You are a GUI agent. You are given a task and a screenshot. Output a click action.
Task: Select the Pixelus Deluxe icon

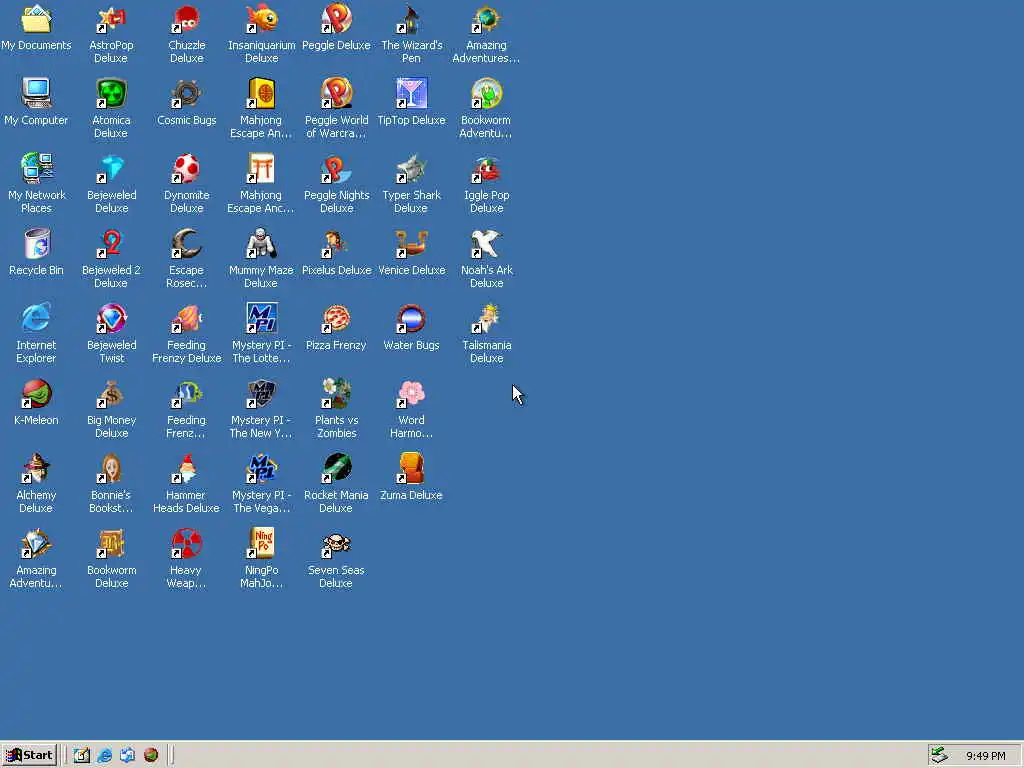336,244
